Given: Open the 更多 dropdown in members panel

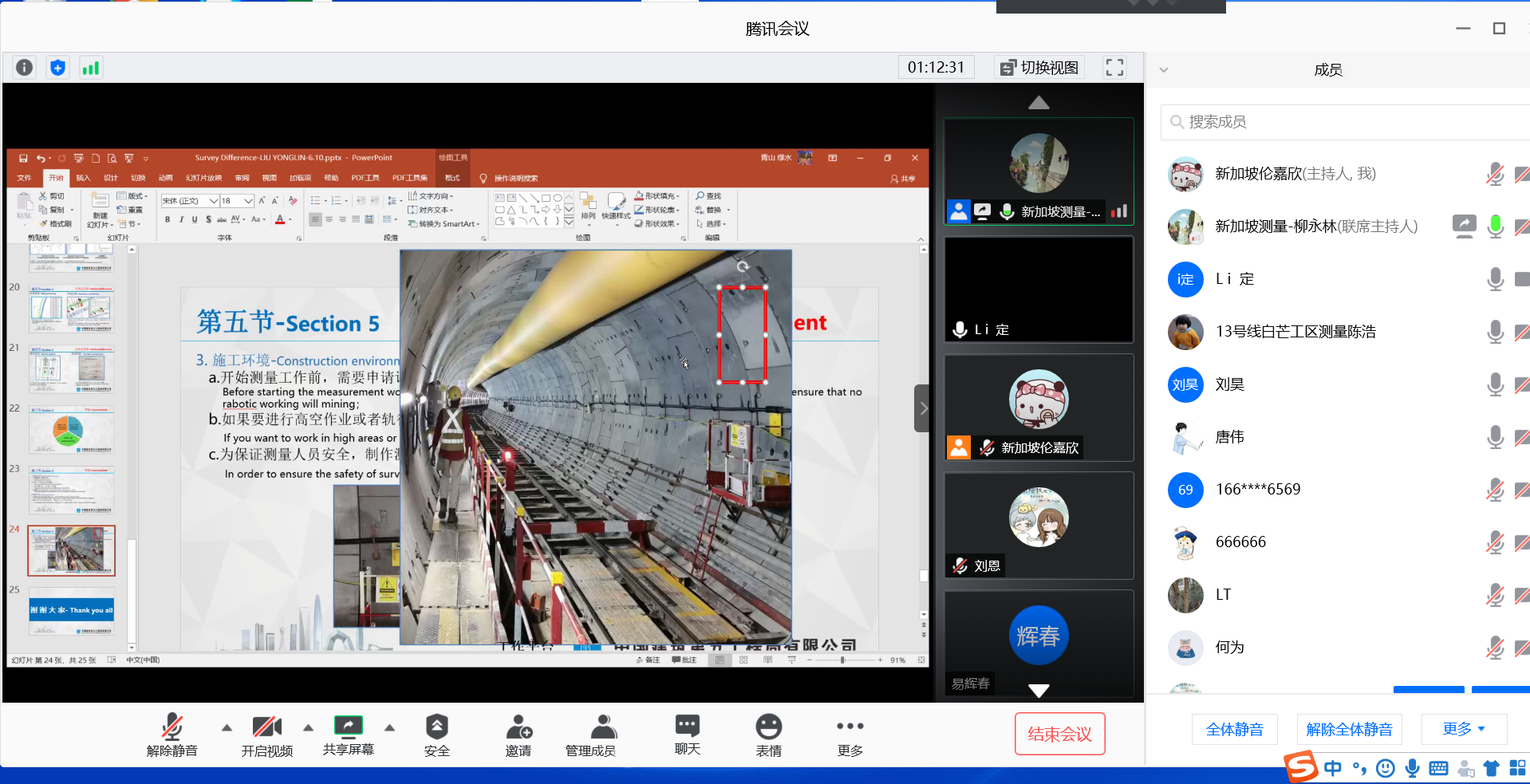Looking at the screenshot, I should pos(1463,729).
